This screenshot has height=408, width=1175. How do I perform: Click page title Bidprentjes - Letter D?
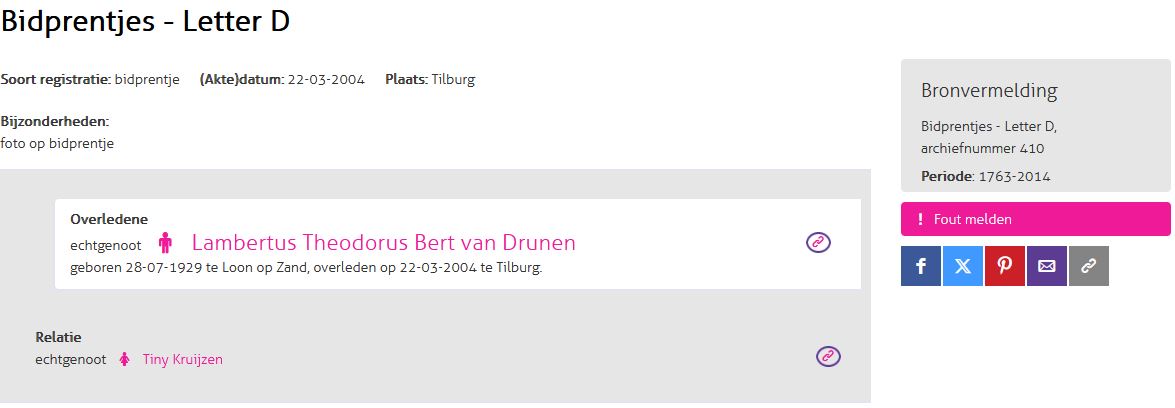[x=146, y=22]
